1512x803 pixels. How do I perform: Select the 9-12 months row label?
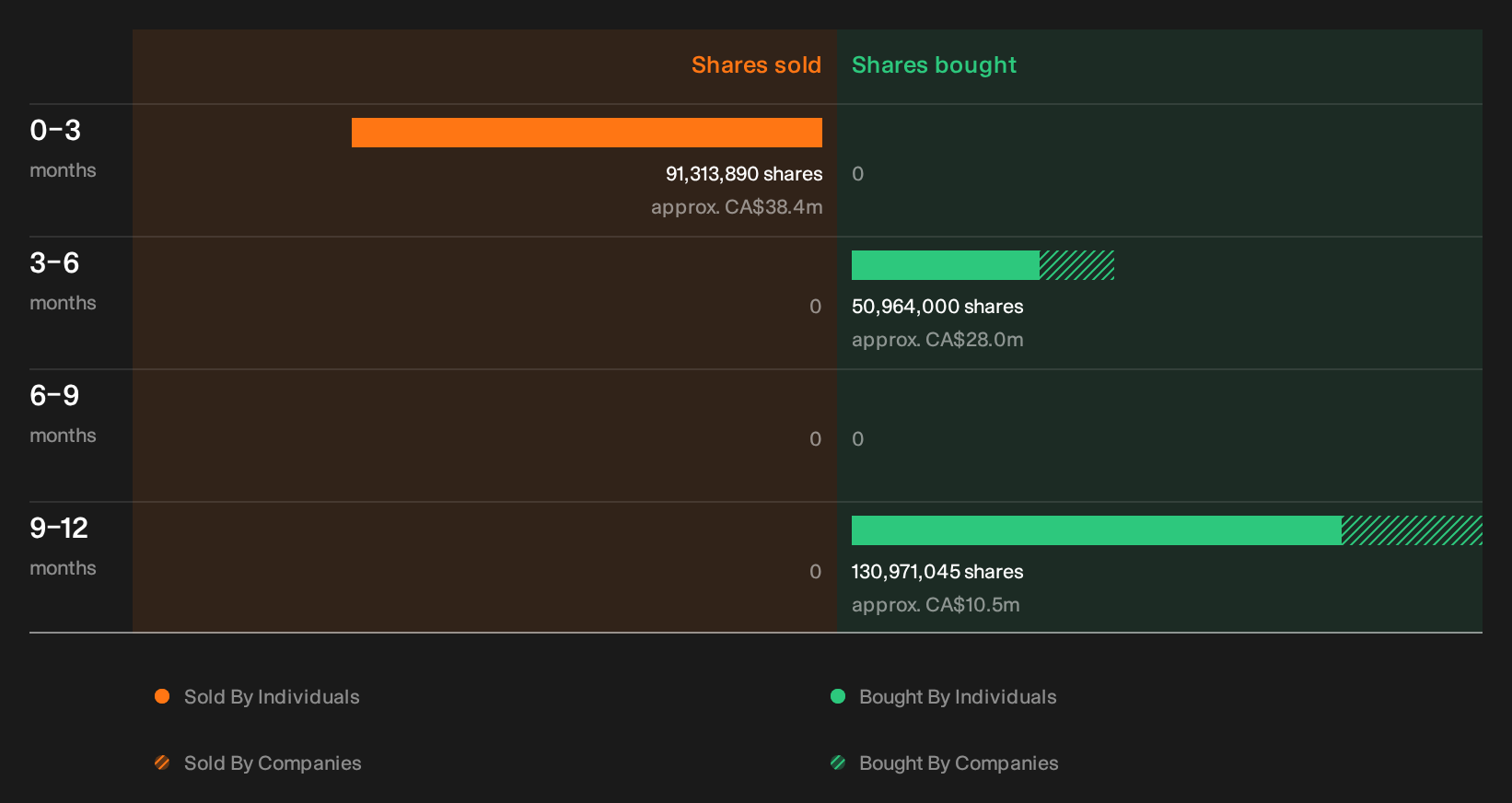pos(63,545)
